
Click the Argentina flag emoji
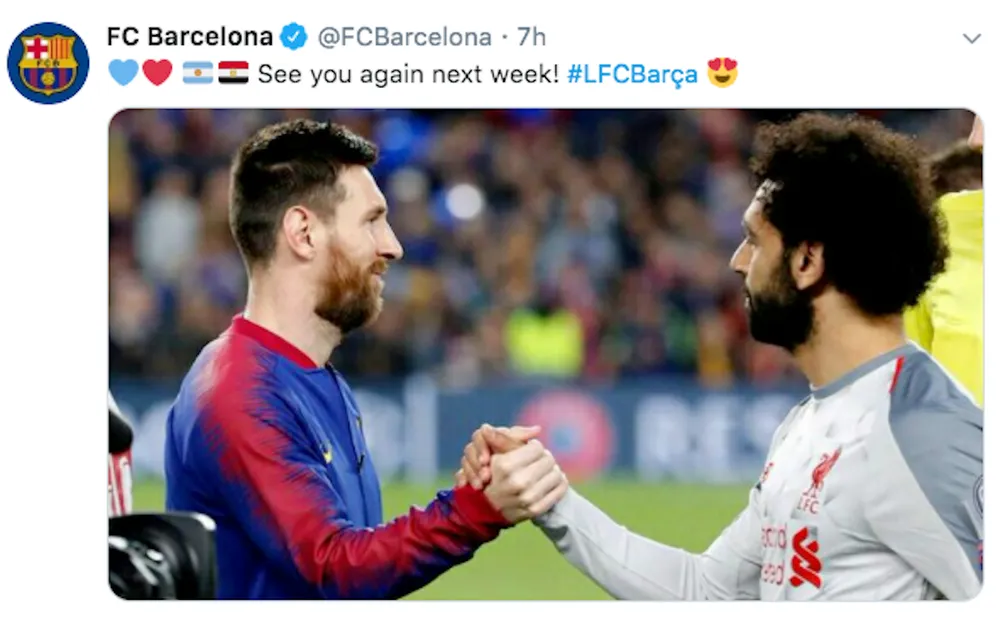click(198, 73)
